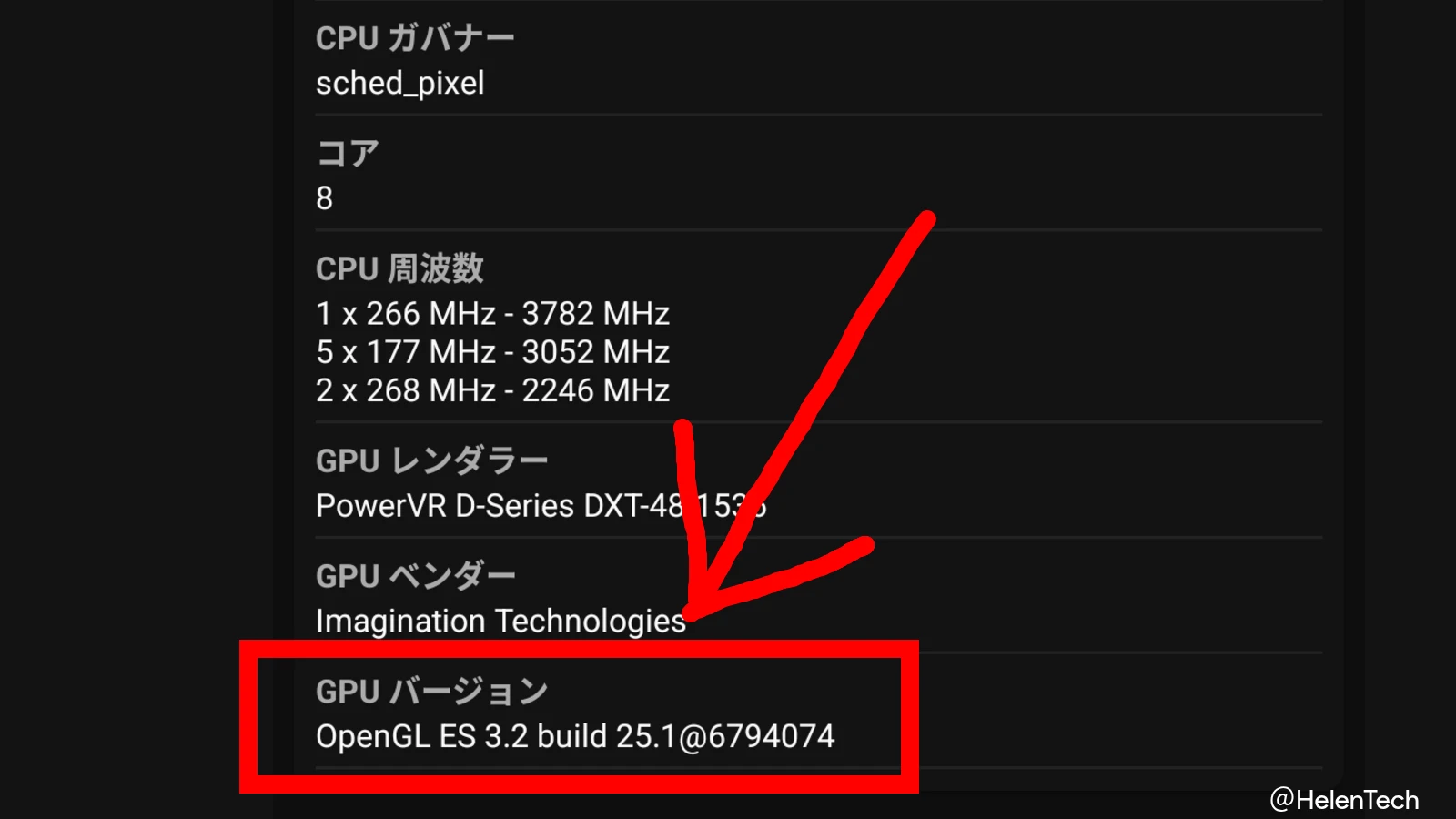This screenshot has height=819, width=1456.
Task: Open the CPU 周波数 section
Action: 399,268
